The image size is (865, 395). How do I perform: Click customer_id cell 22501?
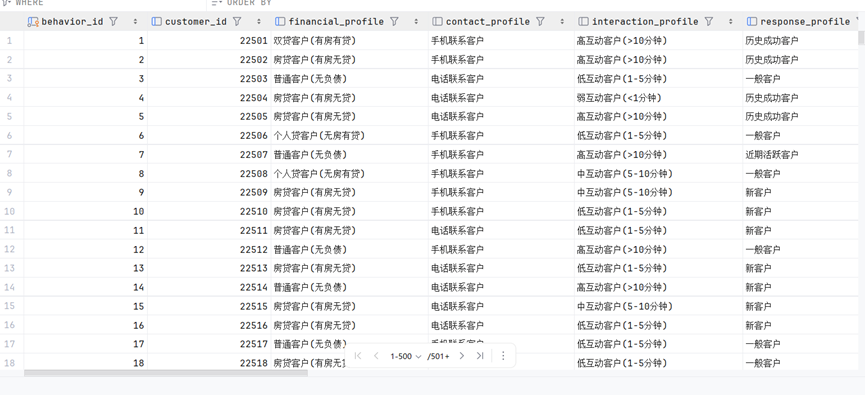[x=209, y=41]
